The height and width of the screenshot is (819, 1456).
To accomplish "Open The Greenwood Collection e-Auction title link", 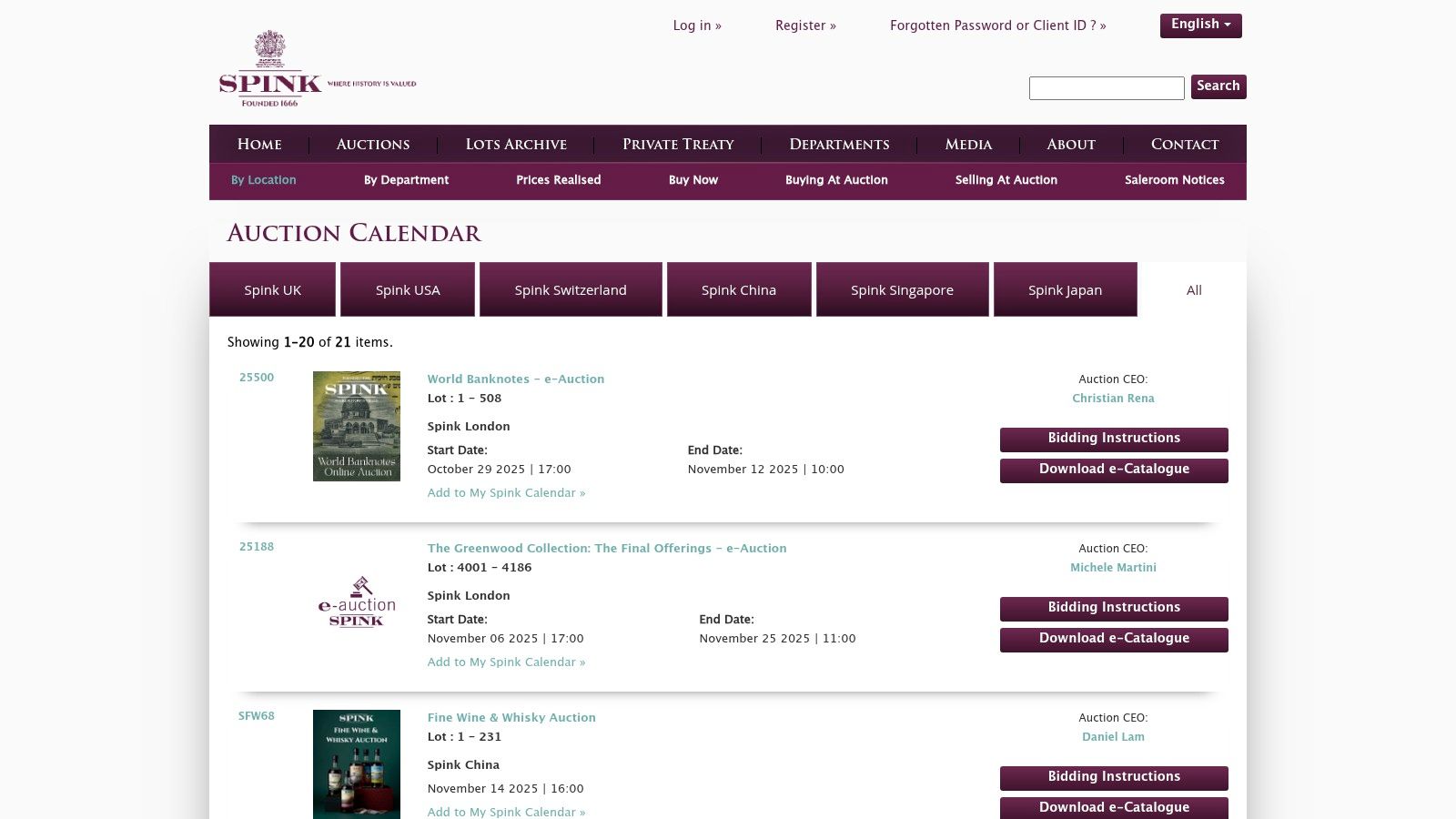I will tap(607, 549).
